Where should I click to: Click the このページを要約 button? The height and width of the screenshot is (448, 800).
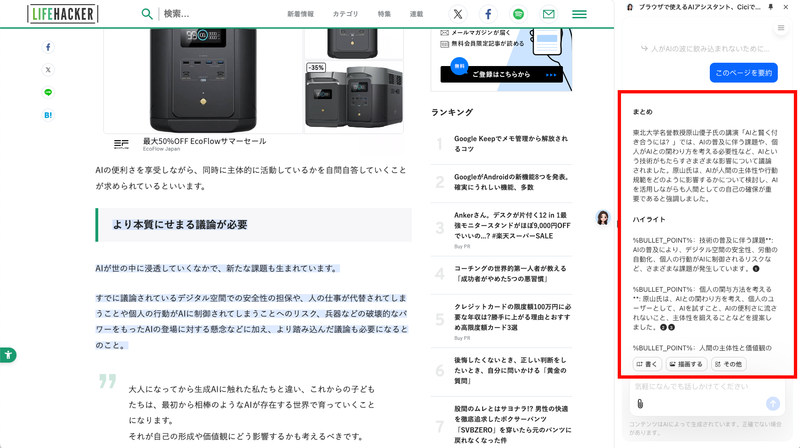[x=743, y=72]
